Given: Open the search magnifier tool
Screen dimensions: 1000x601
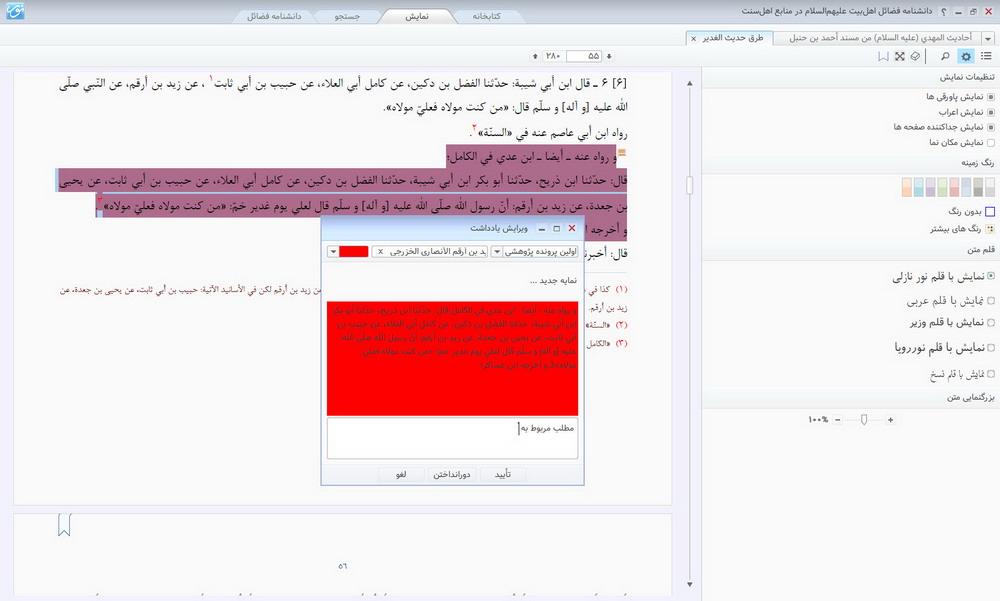Looking at the screenshot, I should [945, 56].
